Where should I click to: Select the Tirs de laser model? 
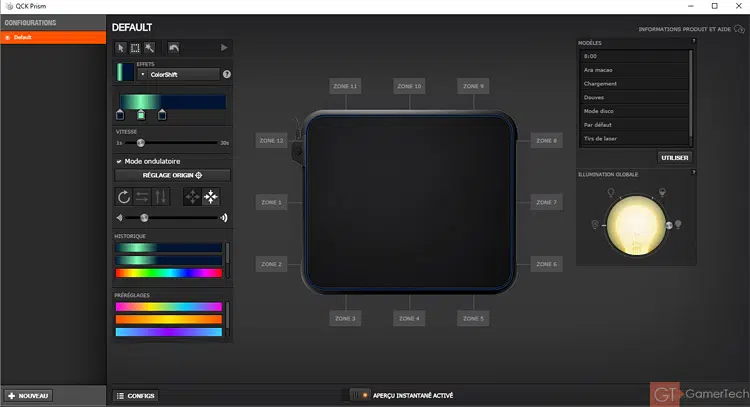(x=634, y=139)
